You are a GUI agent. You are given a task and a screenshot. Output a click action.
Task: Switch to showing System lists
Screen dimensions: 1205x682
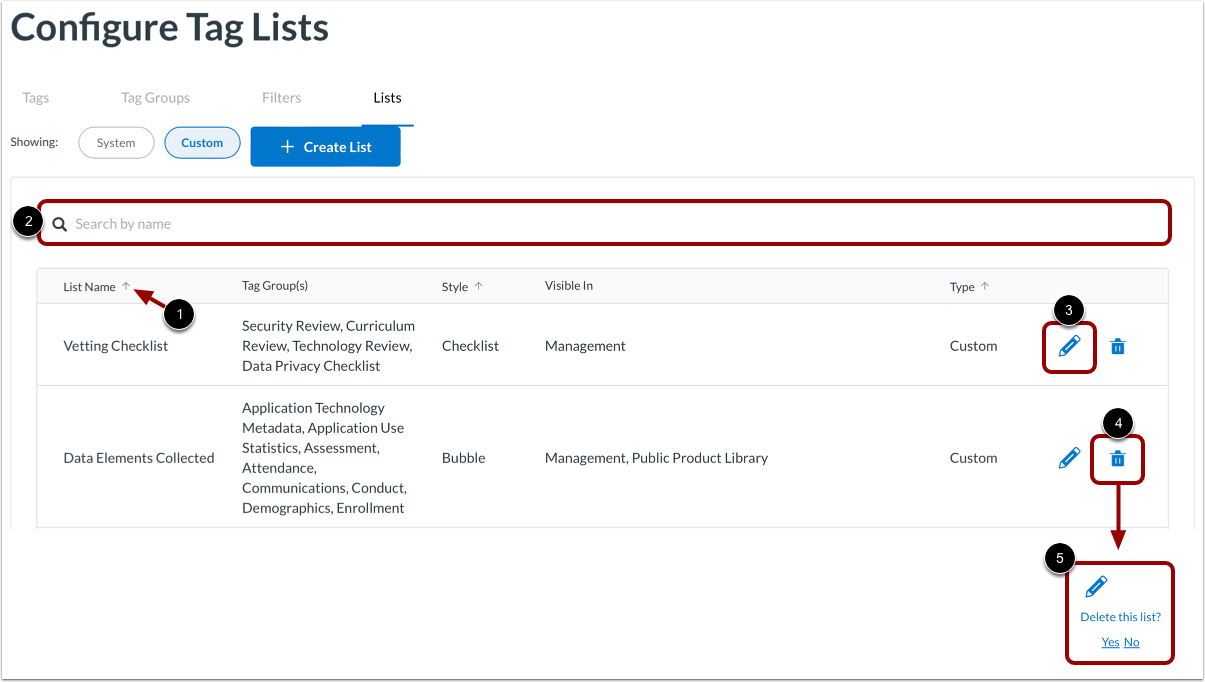pos(116,142)
